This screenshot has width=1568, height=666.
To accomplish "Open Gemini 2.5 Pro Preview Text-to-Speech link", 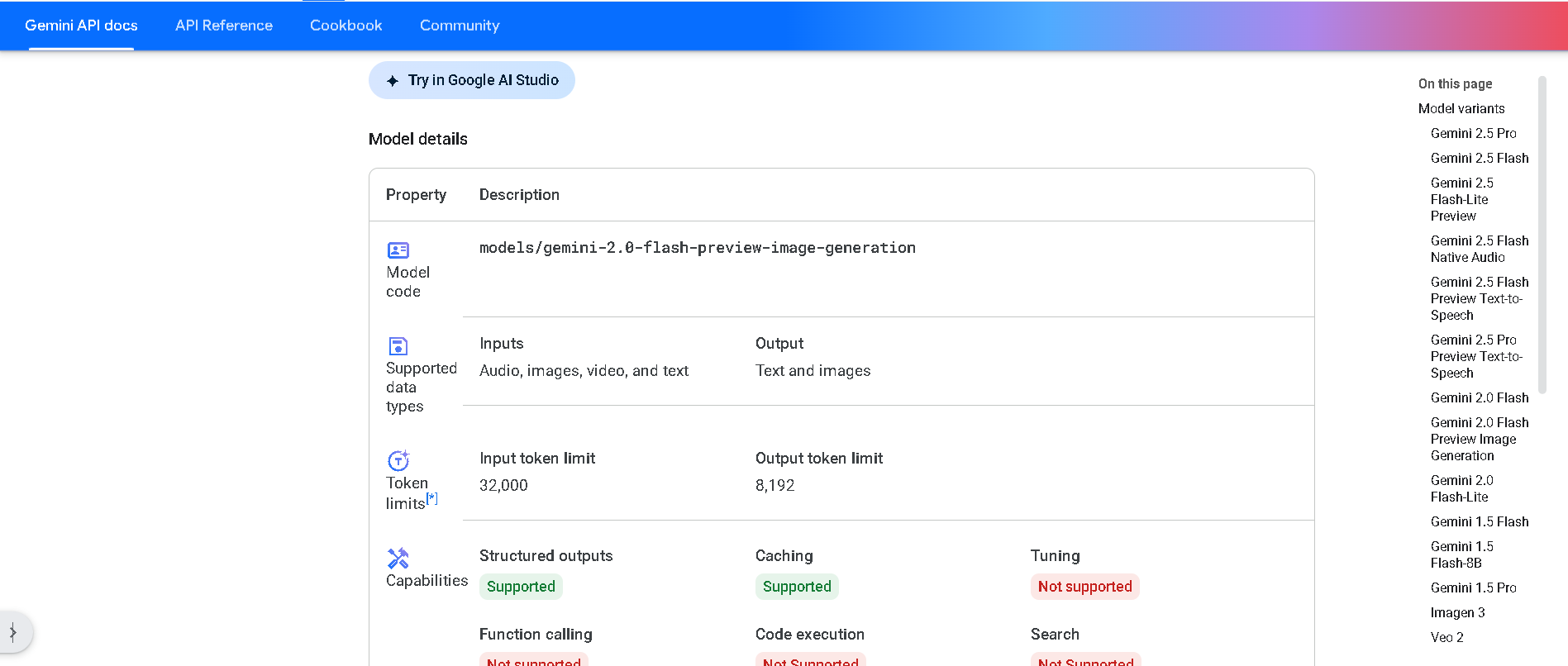I will (x=1476, y=356).
